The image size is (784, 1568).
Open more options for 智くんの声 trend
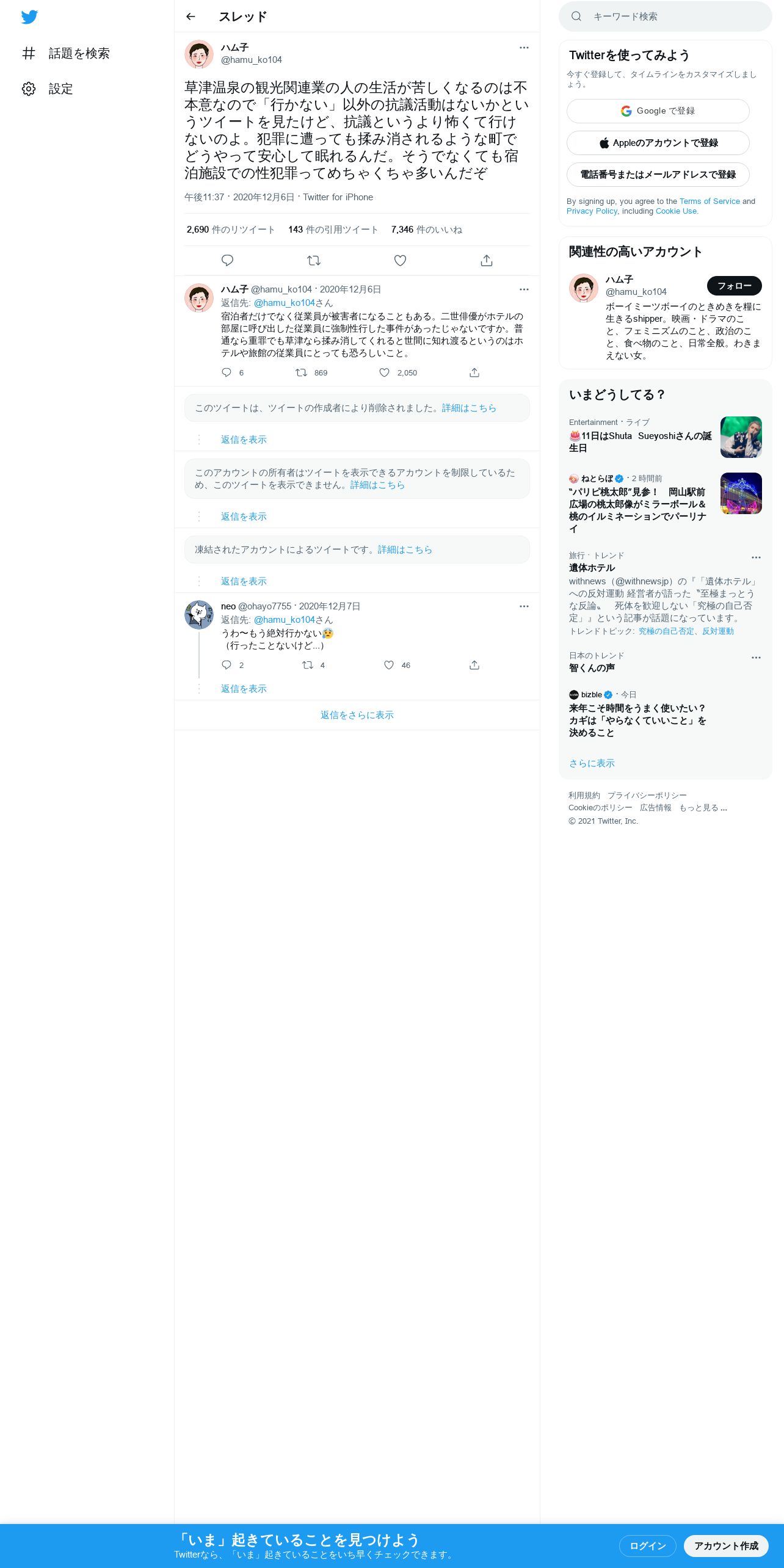(756, 658)
